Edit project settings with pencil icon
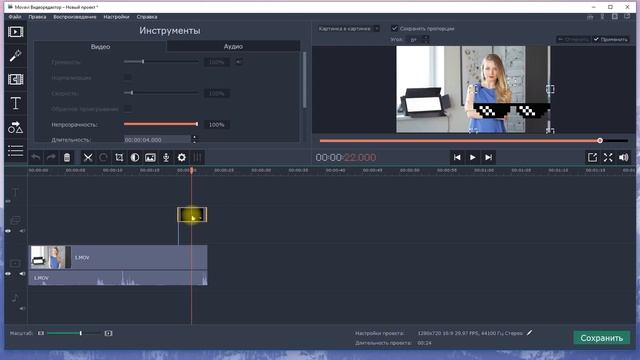The image size is (640, 360). 529,333
